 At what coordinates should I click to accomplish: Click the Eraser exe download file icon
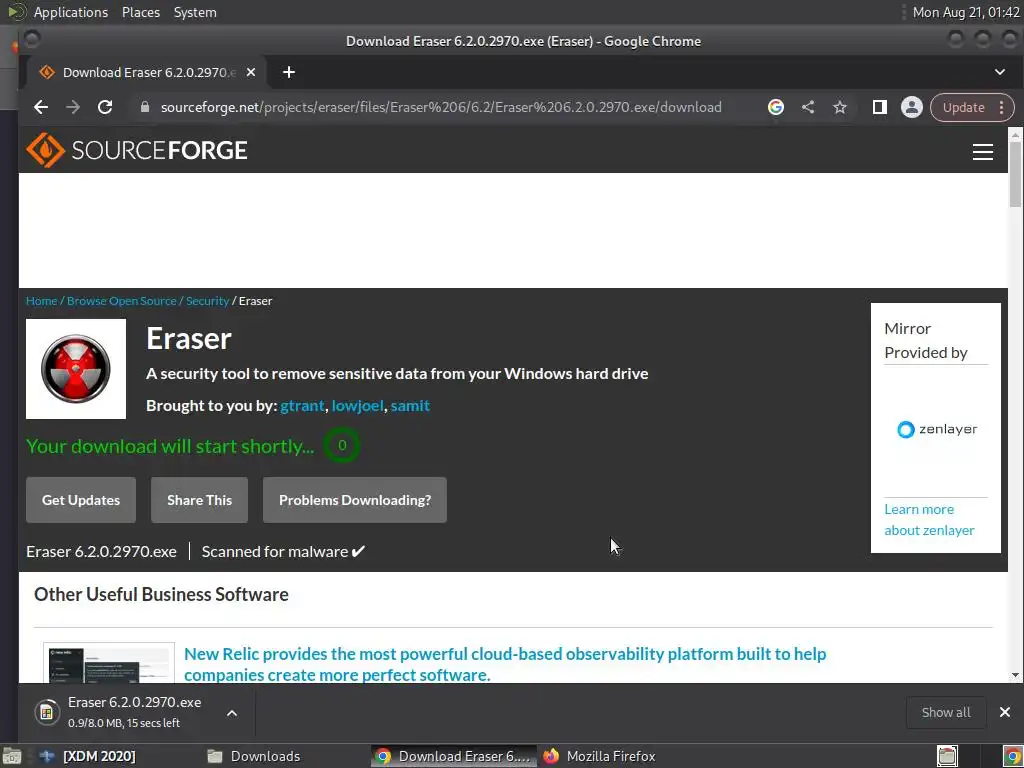tap(46, 712)
